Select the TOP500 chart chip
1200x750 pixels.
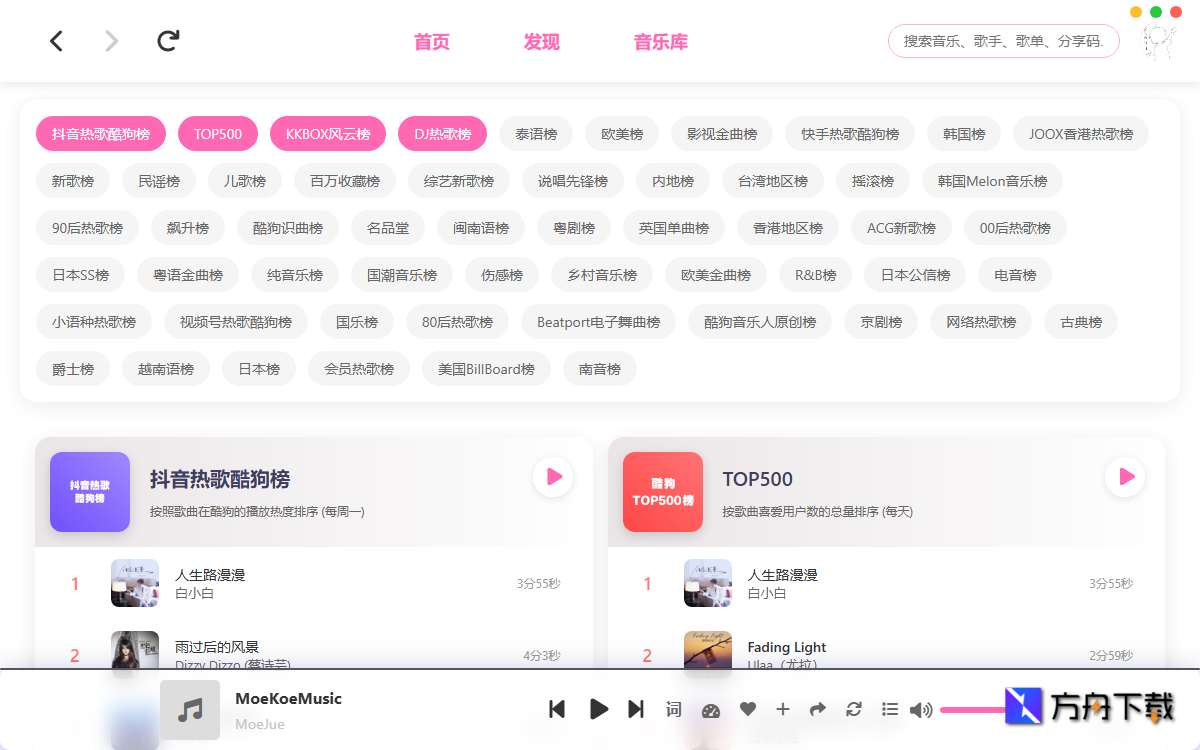pos(217,133)
